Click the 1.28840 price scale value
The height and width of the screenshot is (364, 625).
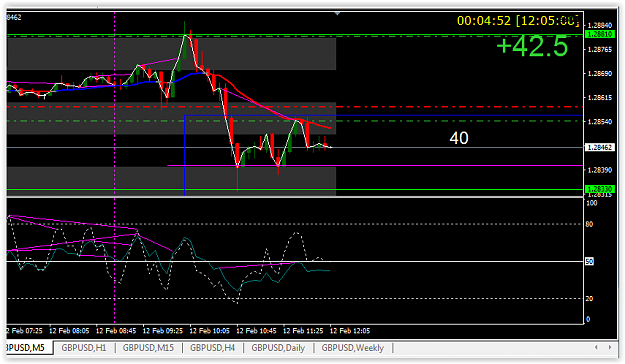point(600,26)
